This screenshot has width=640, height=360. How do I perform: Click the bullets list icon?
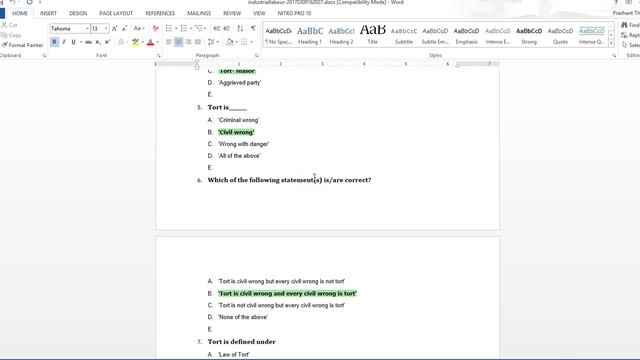coord(169,29)
